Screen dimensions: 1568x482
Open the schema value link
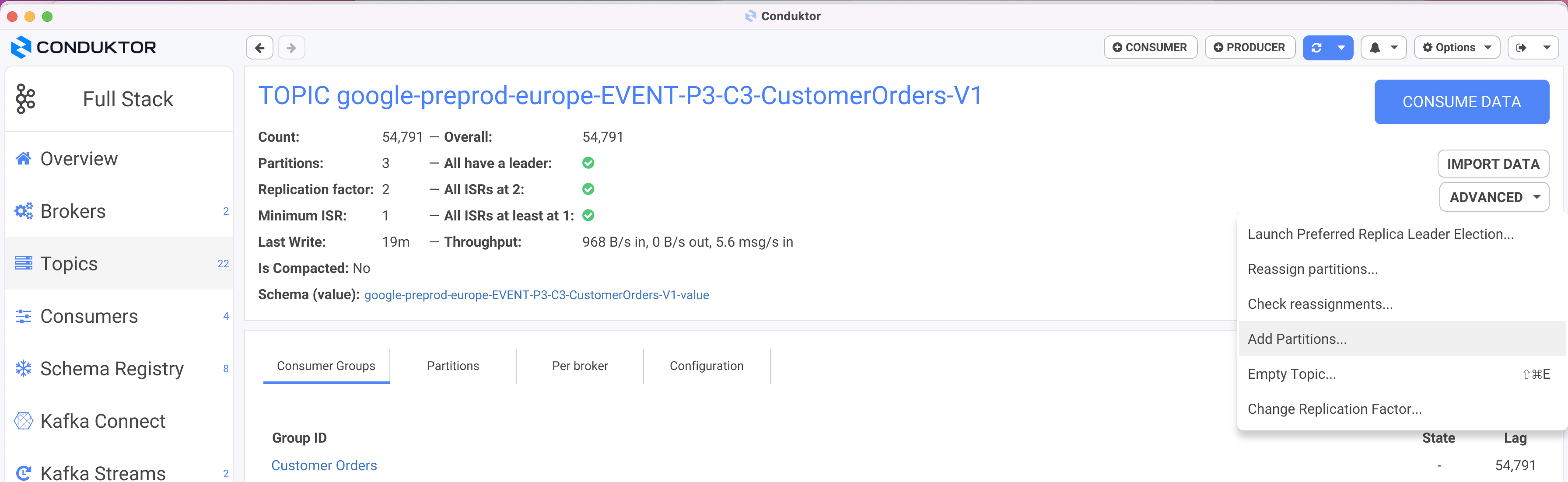point(536,295)
